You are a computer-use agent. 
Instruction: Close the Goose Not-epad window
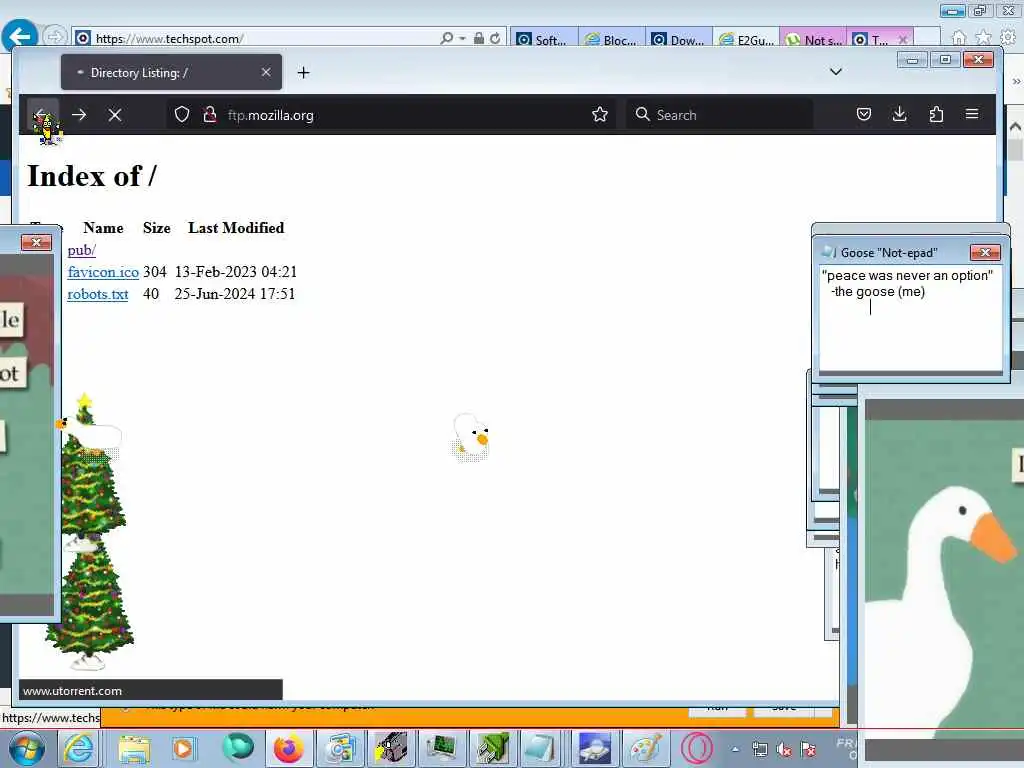click(x=985, y=252)
